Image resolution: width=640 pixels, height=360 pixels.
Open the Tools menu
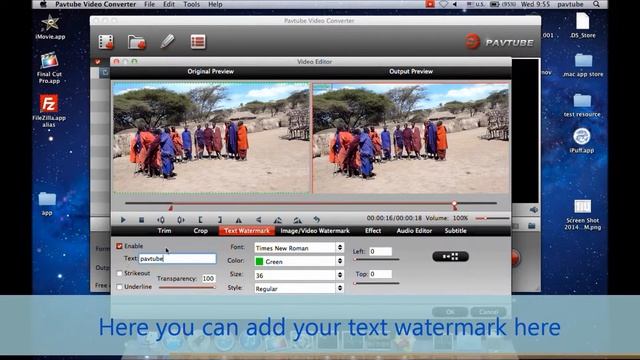[x=191, y=4]
